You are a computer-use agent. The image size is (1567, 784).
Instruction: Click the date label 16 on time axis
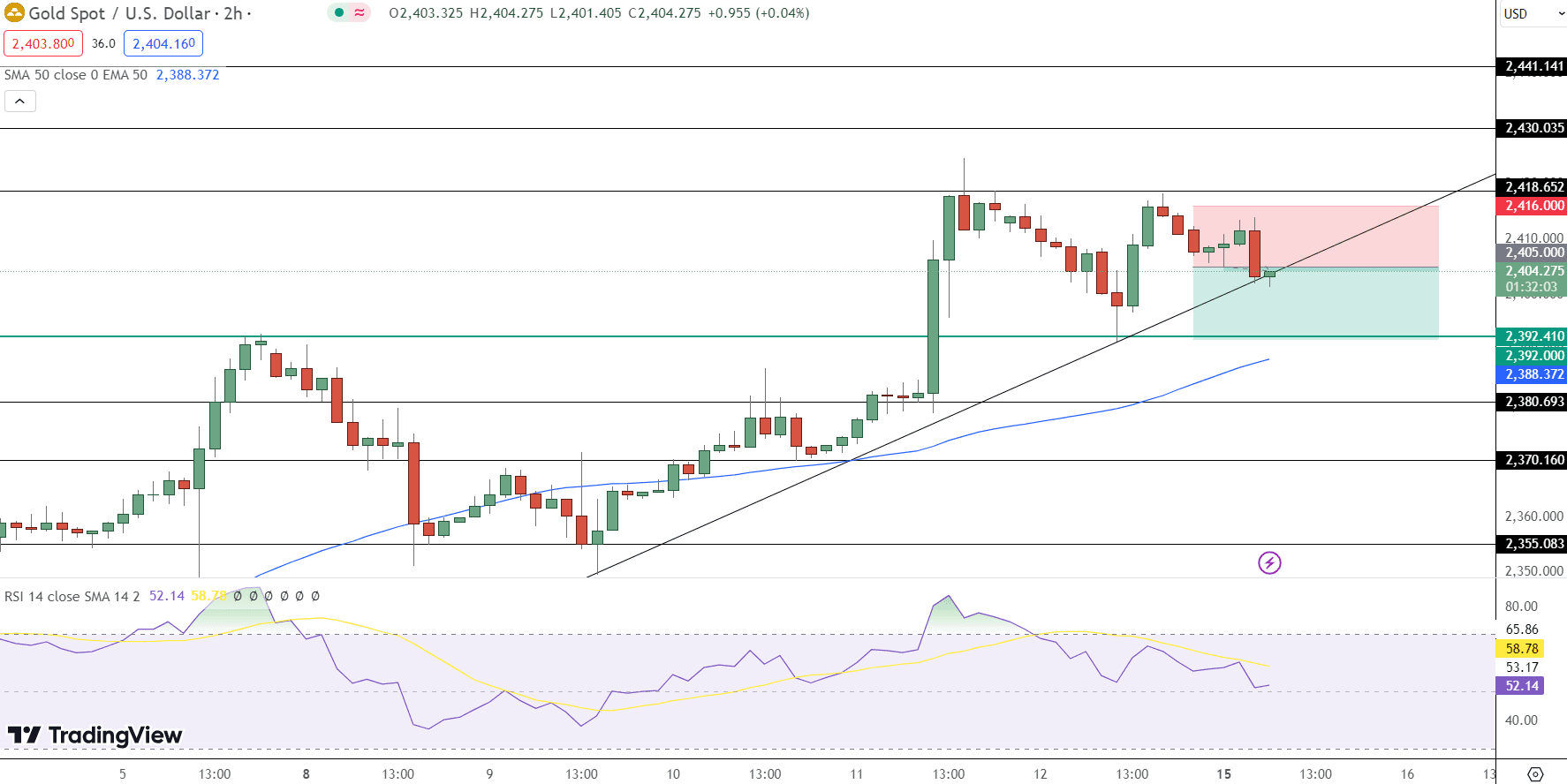(1407, 774)
